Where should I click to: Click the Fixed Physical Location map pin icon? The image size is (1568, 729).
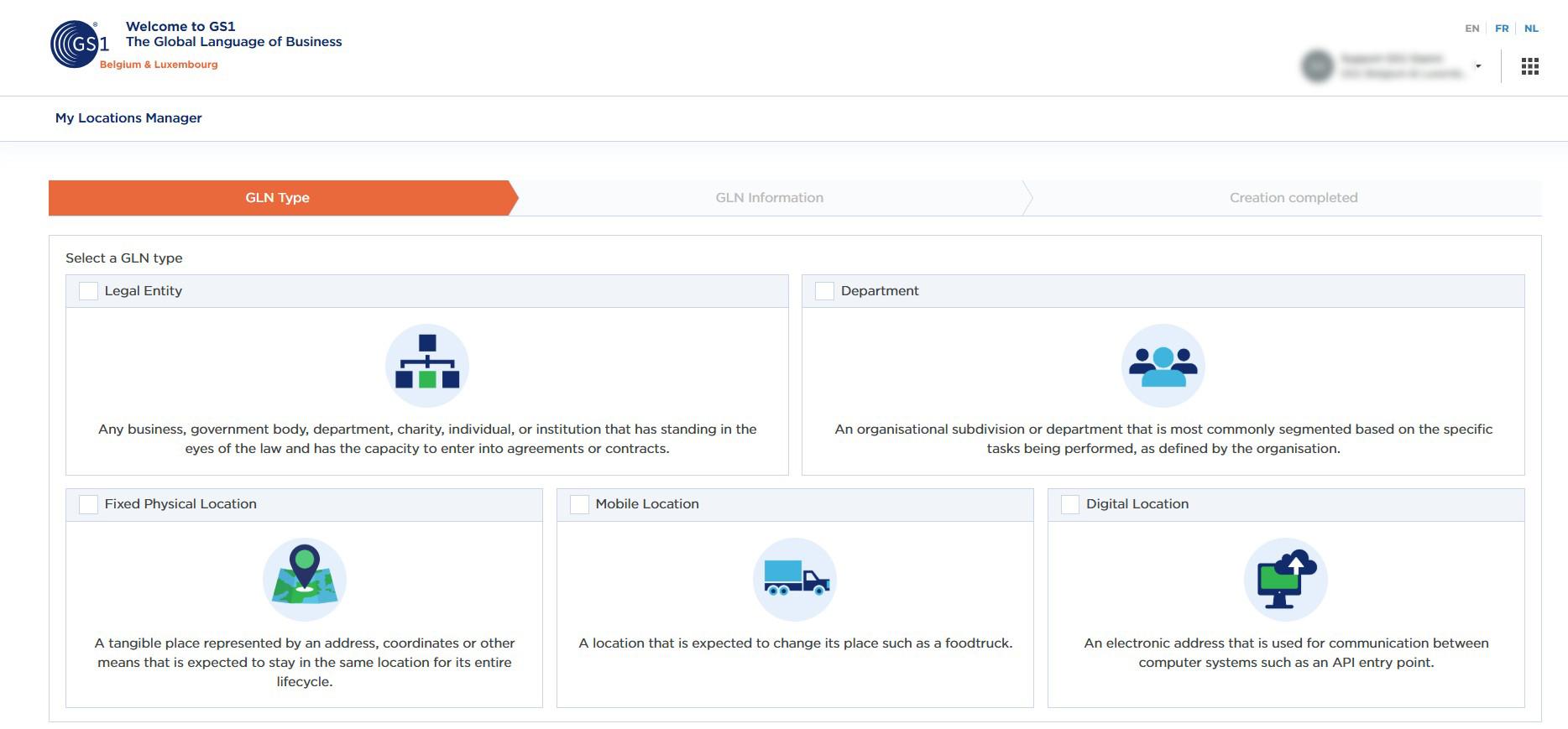coord(304,579)
